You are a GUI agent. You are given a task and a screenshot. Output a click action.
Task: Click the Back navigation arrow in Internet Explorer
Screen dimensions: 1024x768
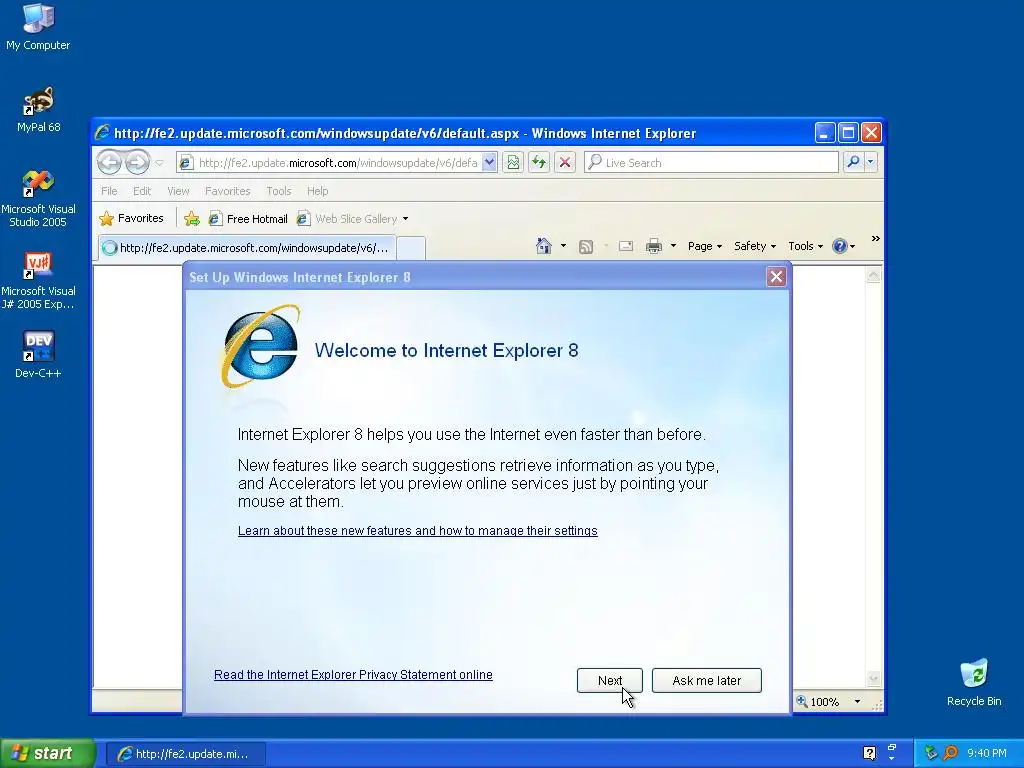coord(110,162)
